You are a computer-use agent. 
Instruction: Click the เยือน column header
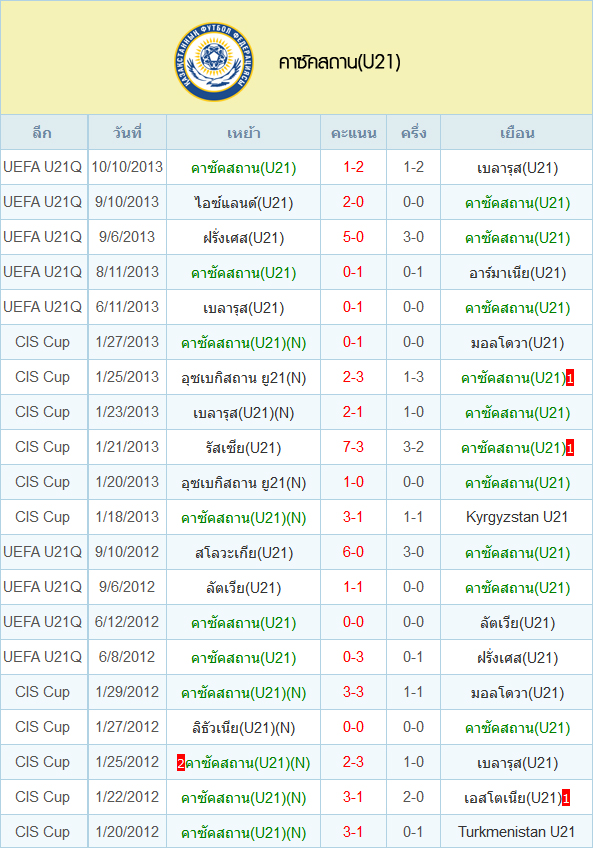(x=517, y=132)
